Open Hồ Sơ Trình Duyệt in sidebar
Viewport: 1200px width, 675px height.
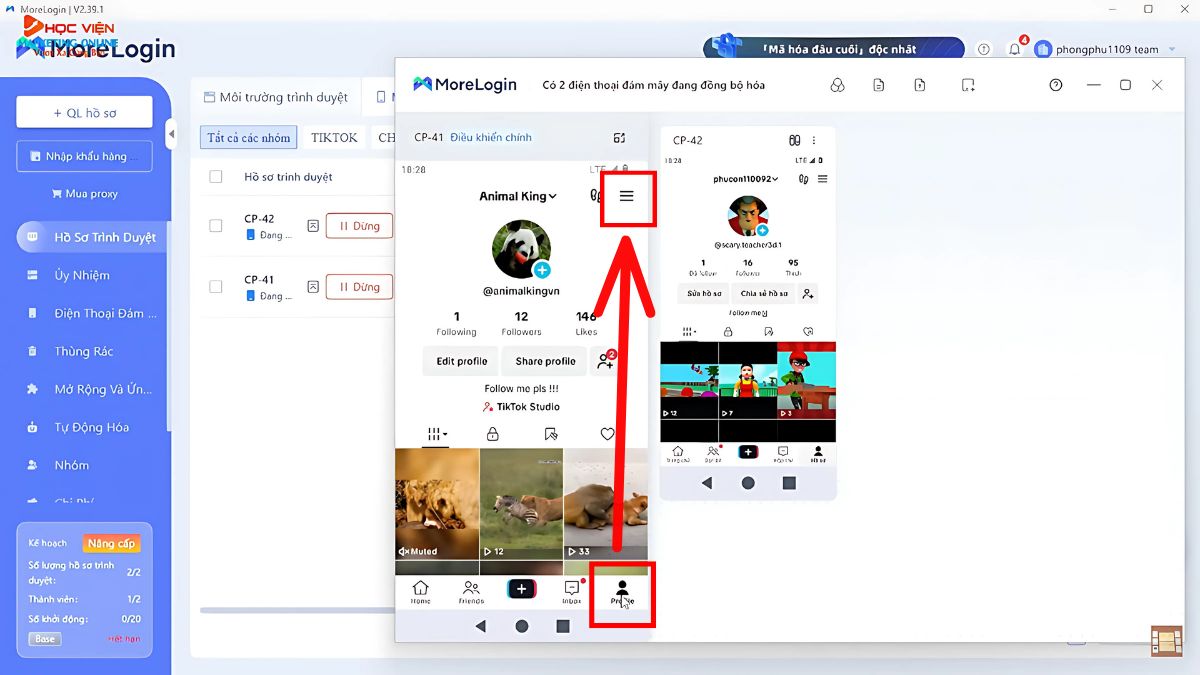(x=92, y=237)
